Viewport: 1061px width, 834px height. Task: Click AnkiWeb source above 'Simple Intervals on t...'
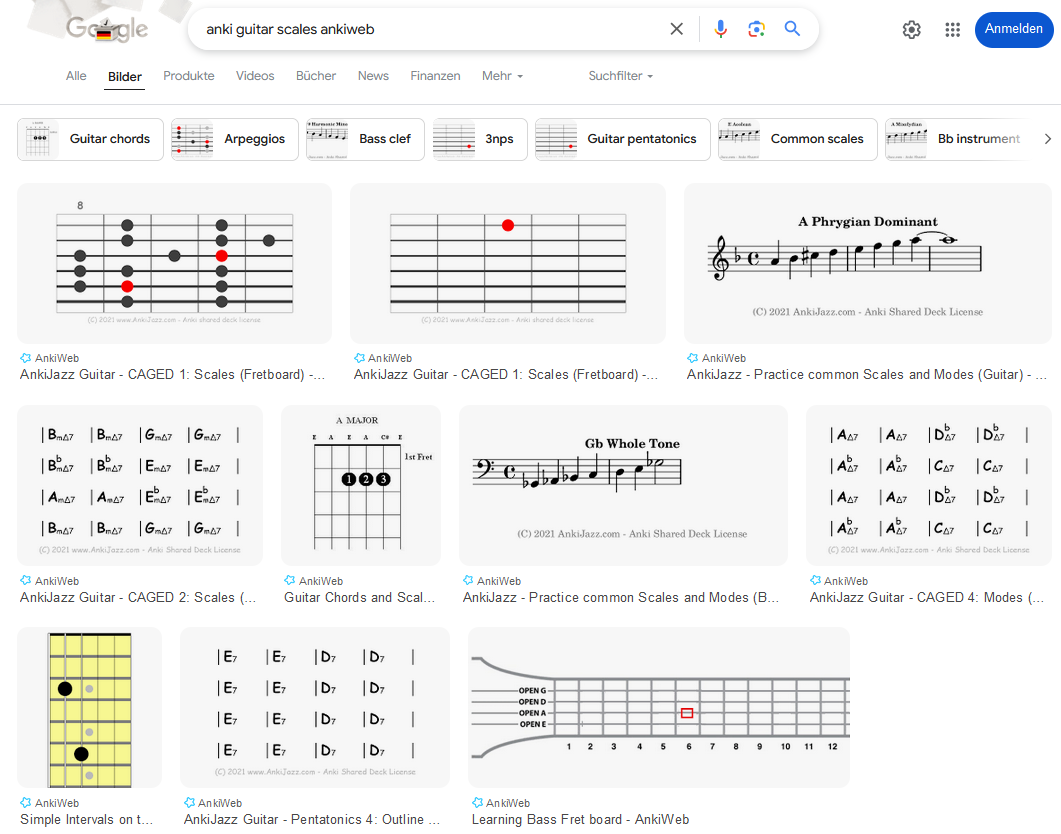point(57,803)
